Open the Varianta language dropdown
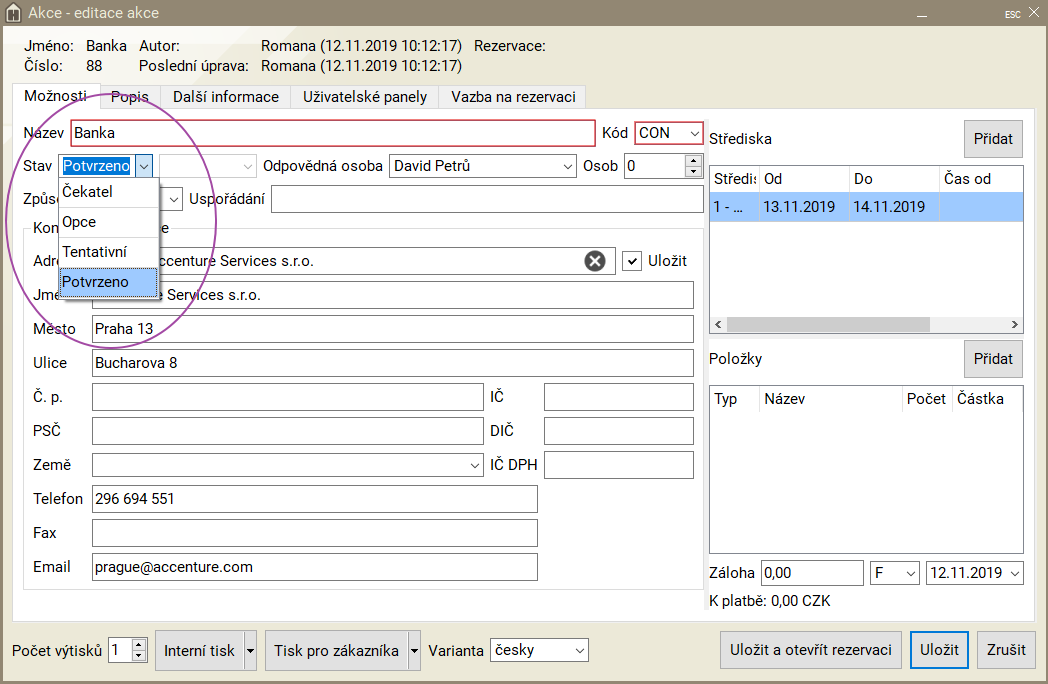 [x=579, y=651]
